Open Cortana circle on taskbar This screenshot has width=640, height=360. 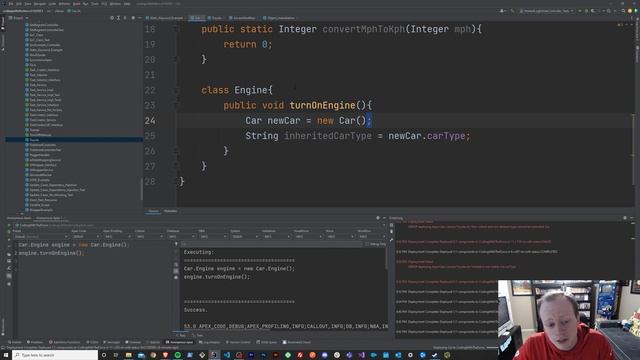coord(104,355)
